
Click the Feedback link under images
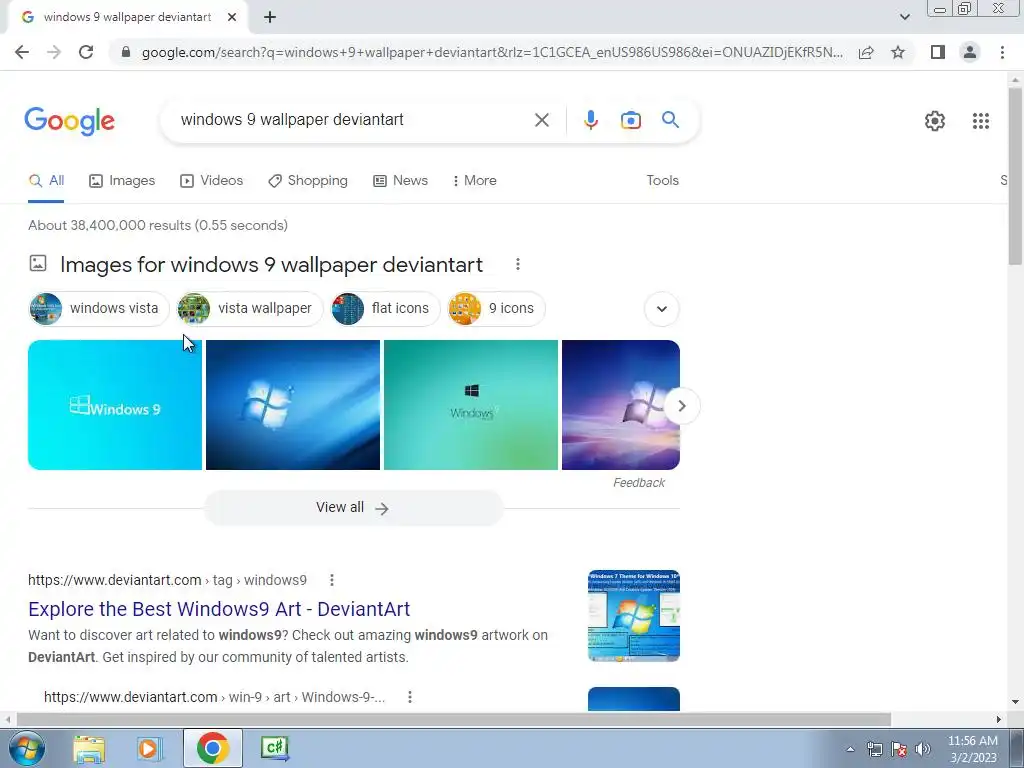pos(639,483)
